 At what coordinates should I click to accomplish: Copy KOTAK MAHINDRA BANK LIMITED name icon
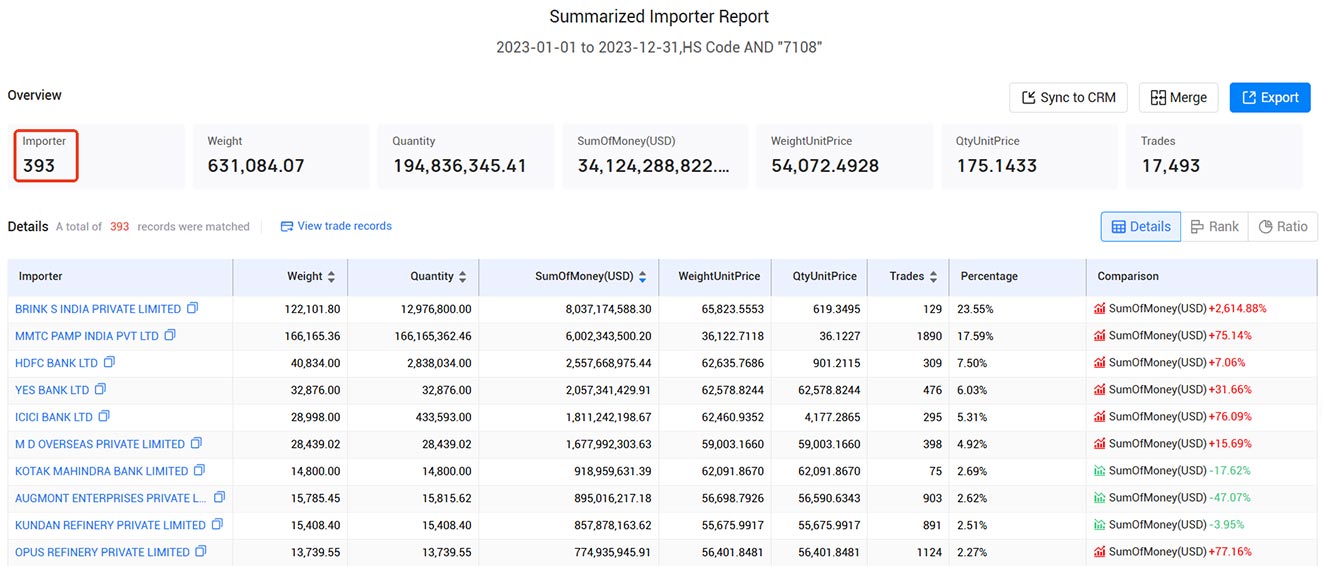click(x=199, y=470)
